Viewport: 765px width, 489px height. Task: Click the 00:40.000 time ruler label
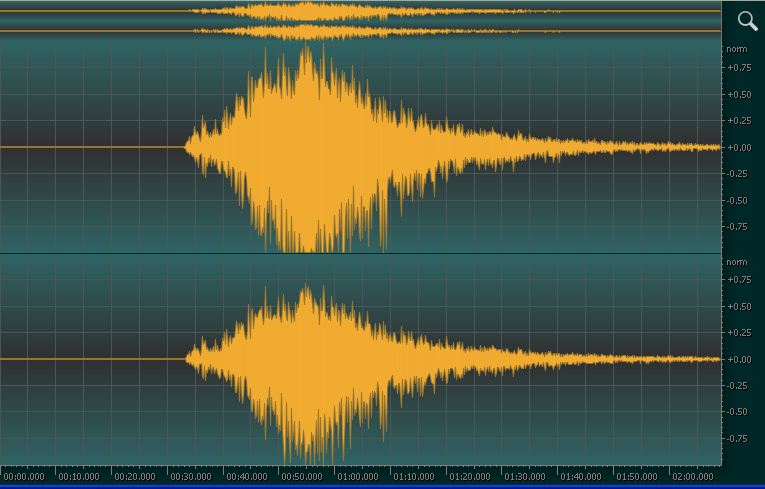[247, 476]
